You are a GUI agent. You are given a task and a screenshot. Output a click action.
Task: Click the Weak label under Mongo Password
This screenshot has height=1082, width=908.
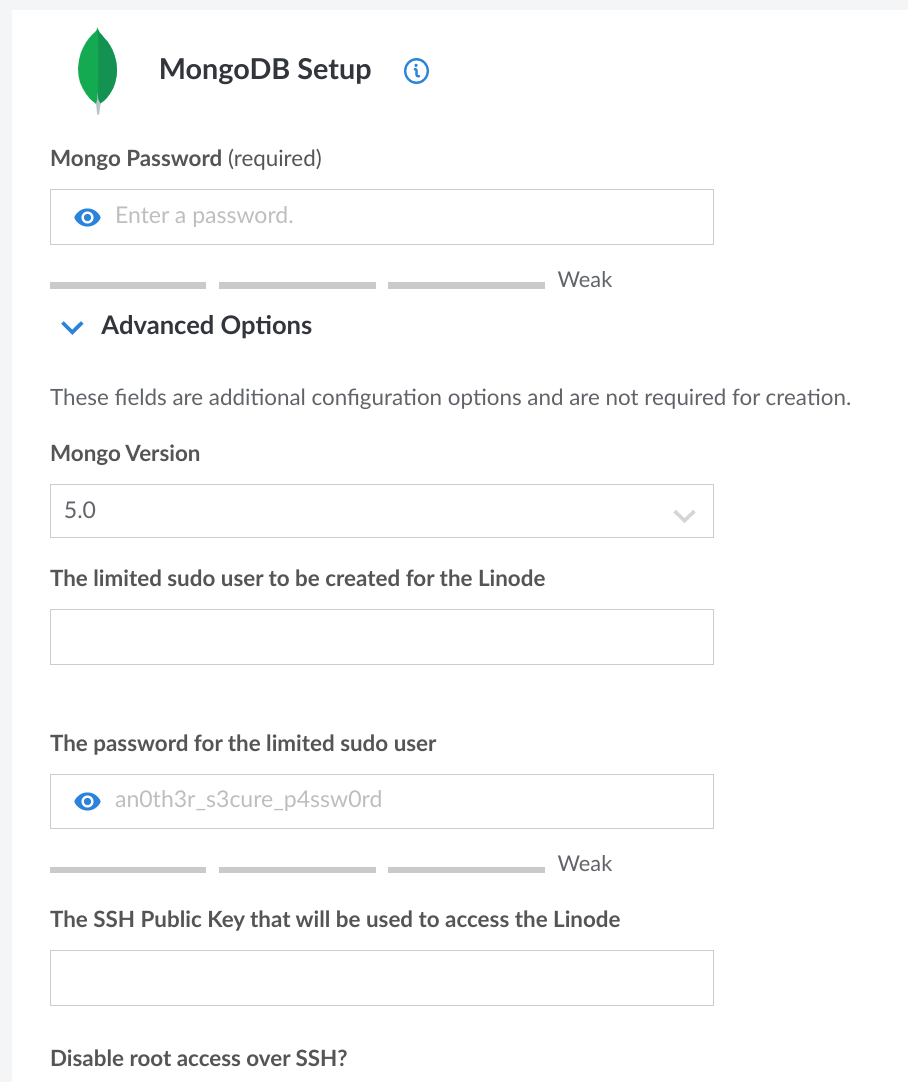pos(585,280)
